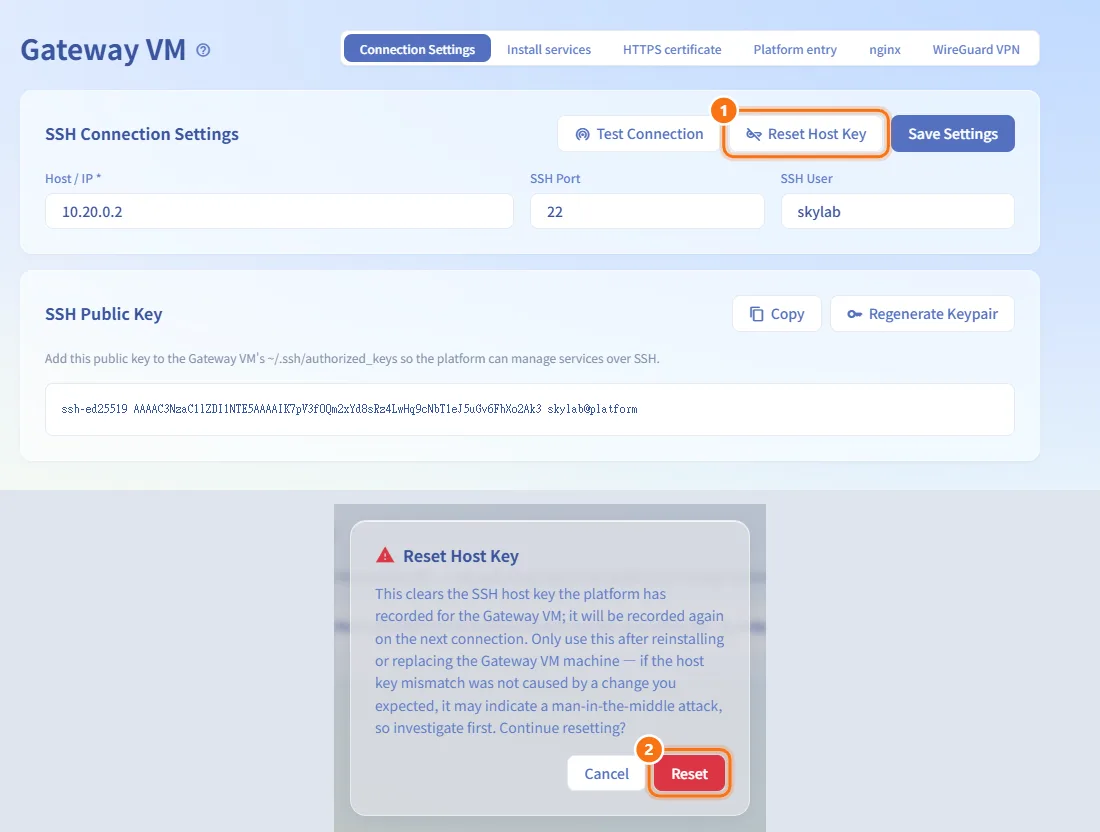Click the signal icon in Test Connection
The height and width of the screenshot is (832, 1100).
(582, 134)
